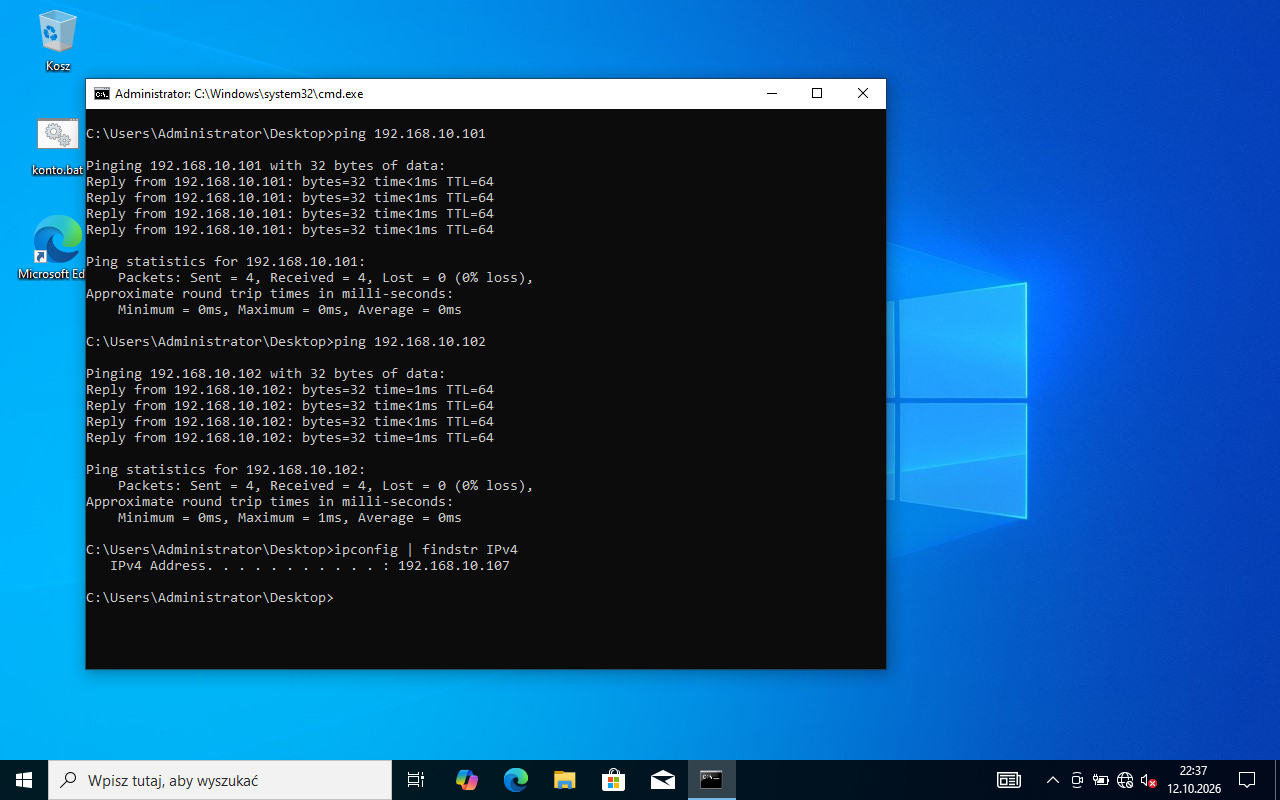Click 'Minimum = 0ms, Maximum = 0ms' line
This screenshot has width=1280, height=800.
[290, 310]
